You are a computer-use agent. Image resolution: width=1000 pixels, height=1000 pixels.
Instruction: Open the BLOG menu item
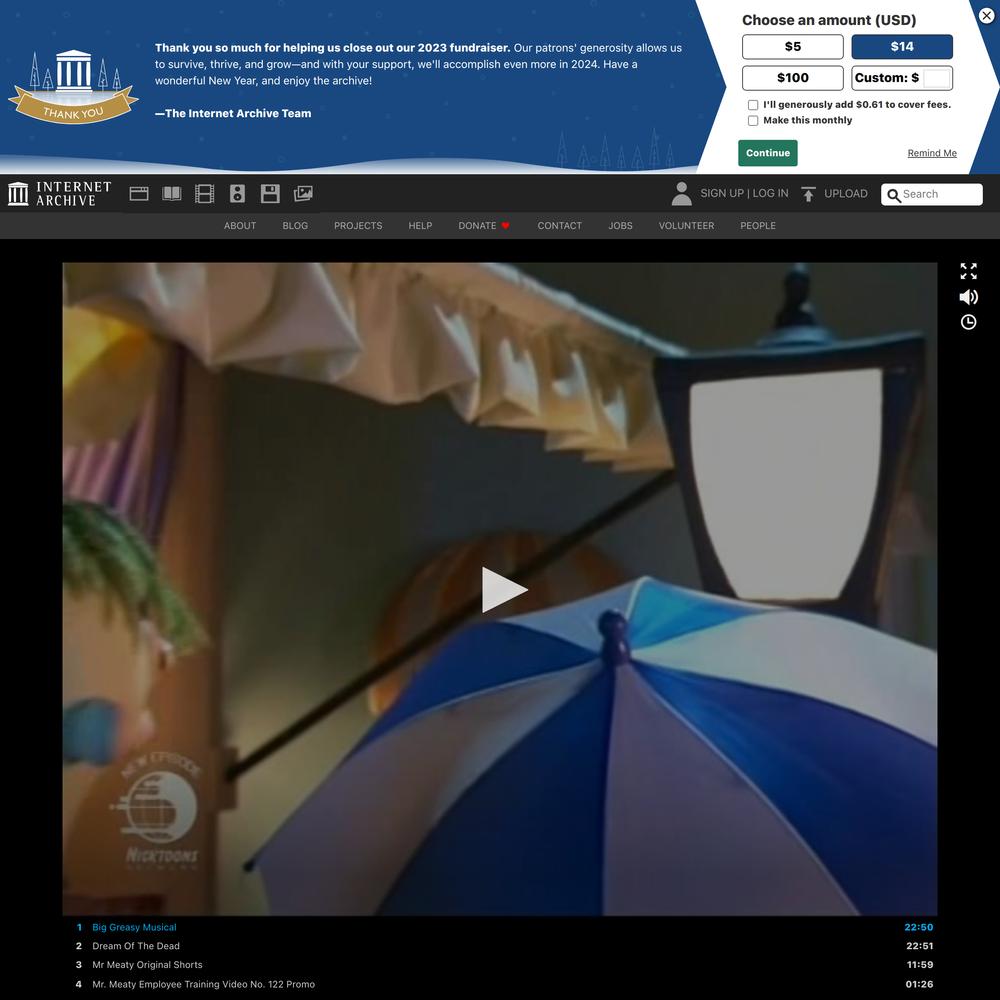coord(295,226)
